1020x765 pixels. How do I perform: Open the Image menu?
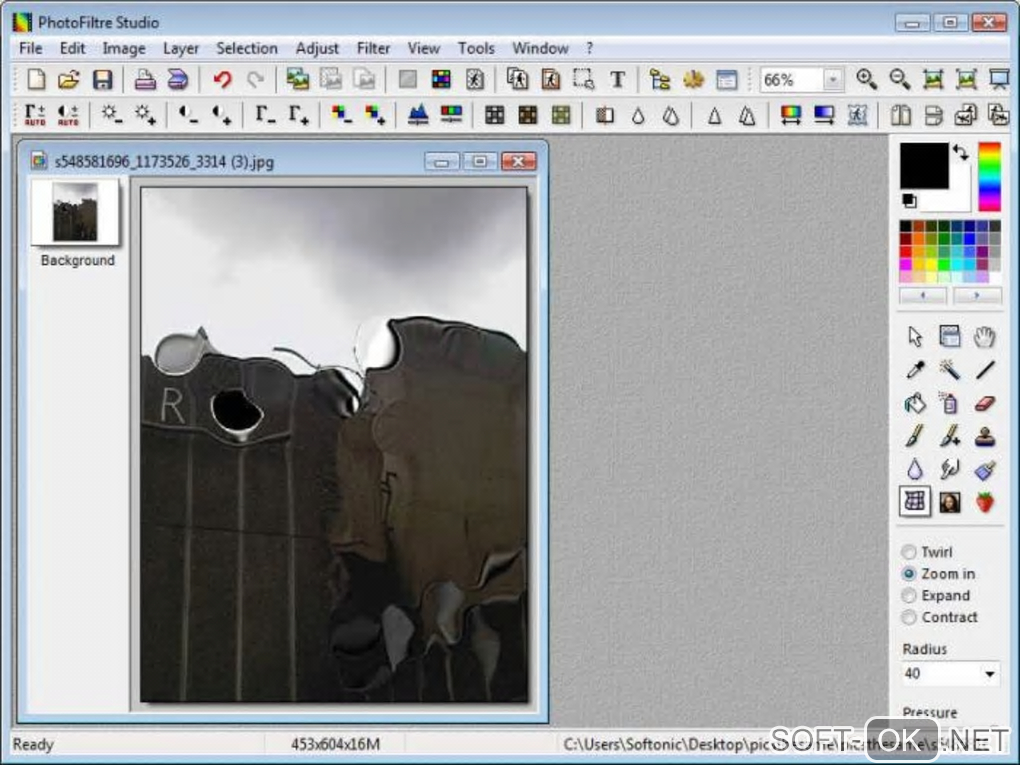pyautogui.click(x=124, y=48)
